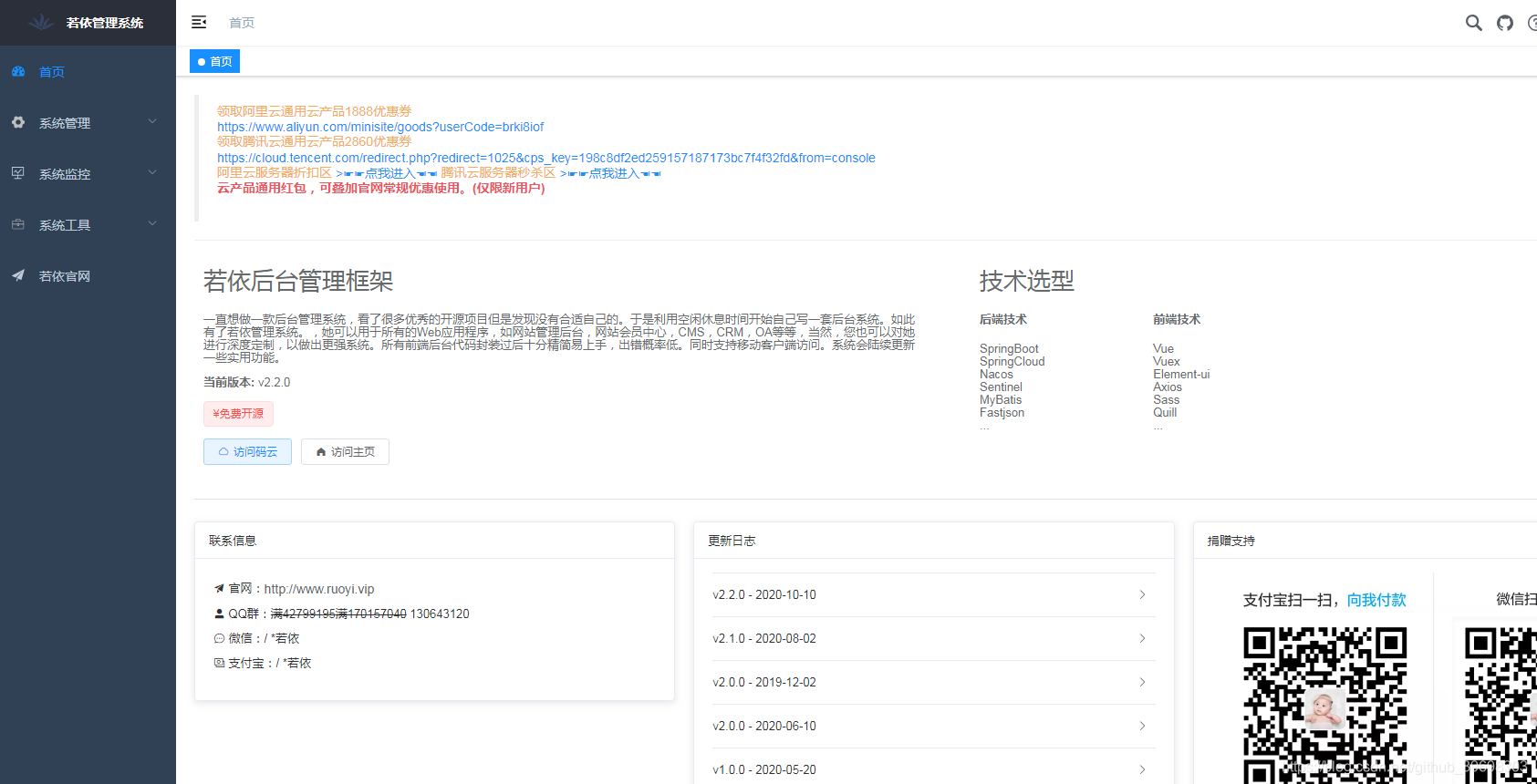This screenshot has height=784, width=1537.
Task: Open the http://www.ruoyi.vip official site link
Action: tap(319, 589)
